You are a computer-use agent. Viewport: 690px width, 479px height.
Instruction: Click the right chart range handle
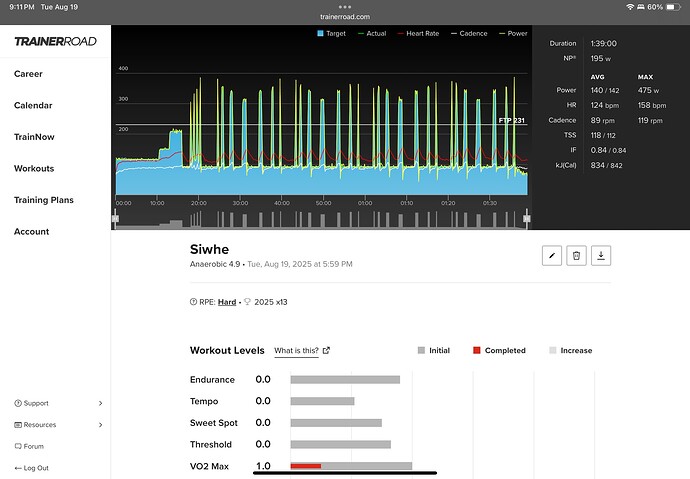click(527, 219)
